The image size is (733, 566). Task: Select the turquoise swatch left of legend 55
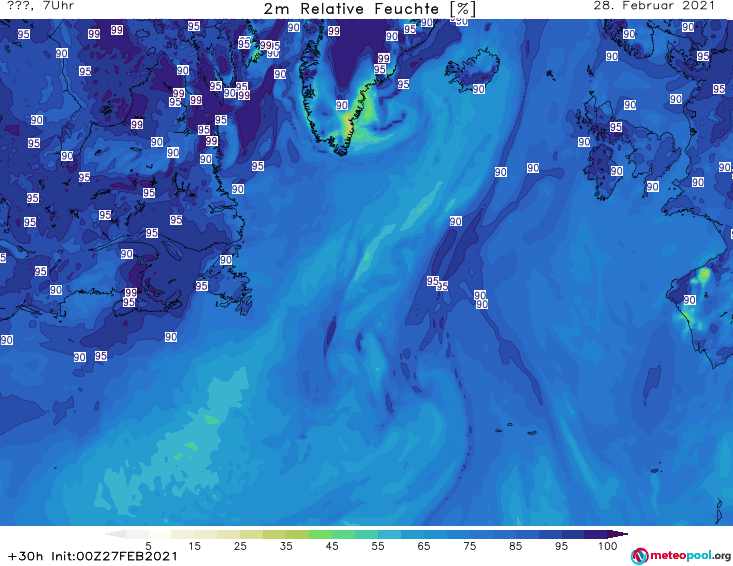[x=366, y=534]
